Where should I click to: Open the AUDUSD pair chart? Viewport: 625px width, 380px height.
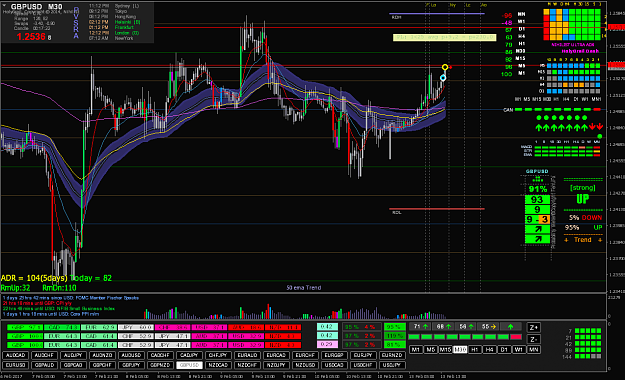(131, 355)
